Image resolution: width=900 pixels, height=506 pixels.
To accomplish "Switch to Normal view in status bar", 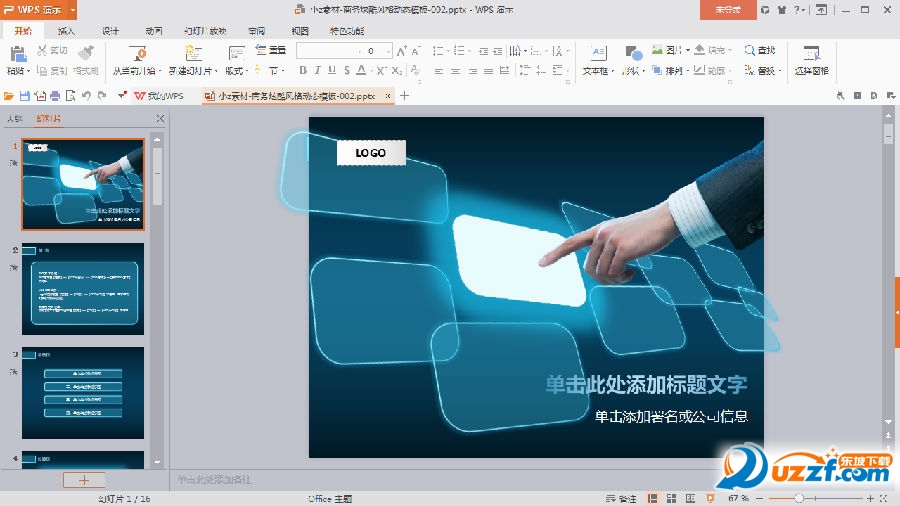I will (x=653, y=499).
